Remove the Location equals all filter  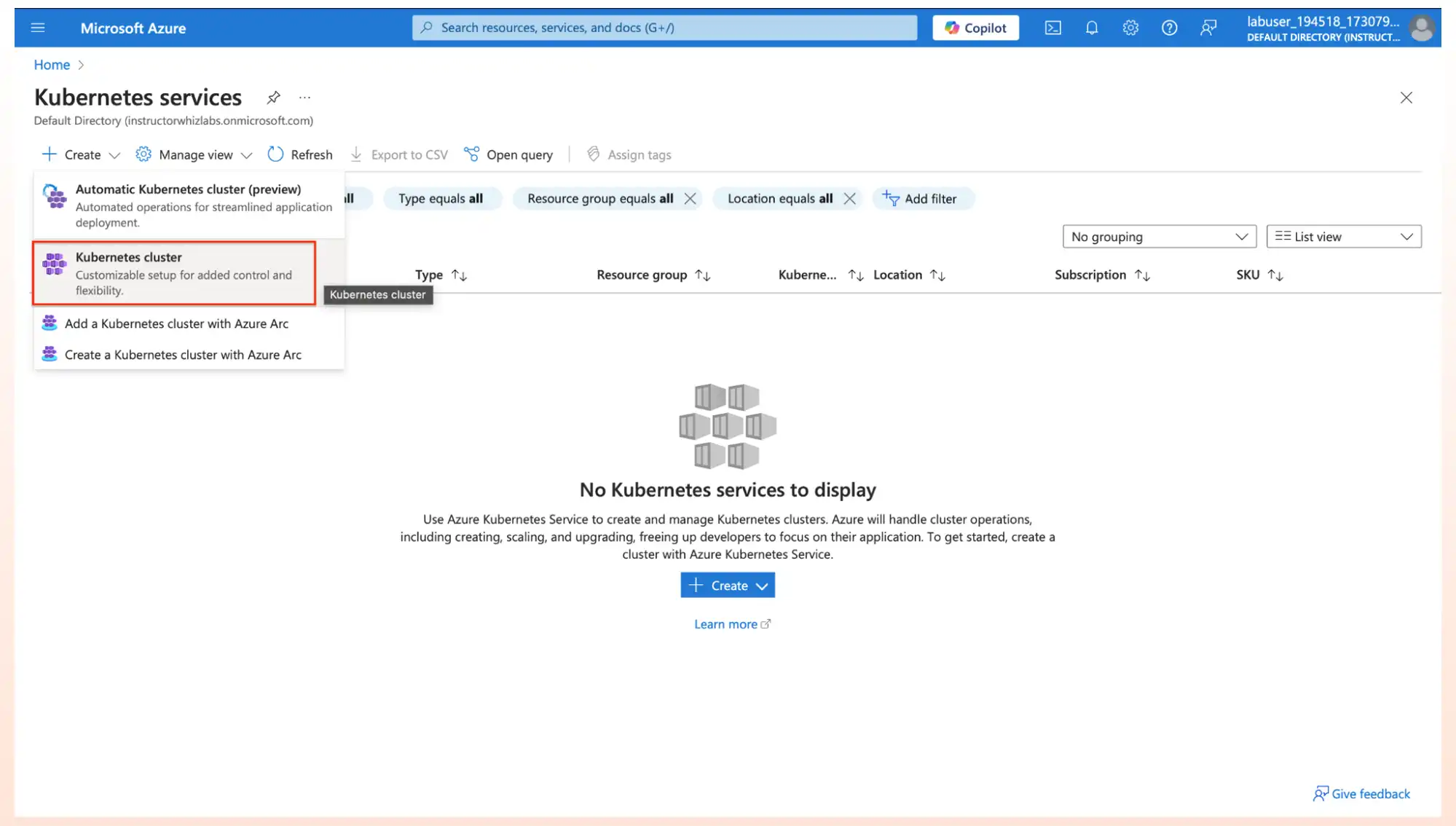click(x=849, y=198)
